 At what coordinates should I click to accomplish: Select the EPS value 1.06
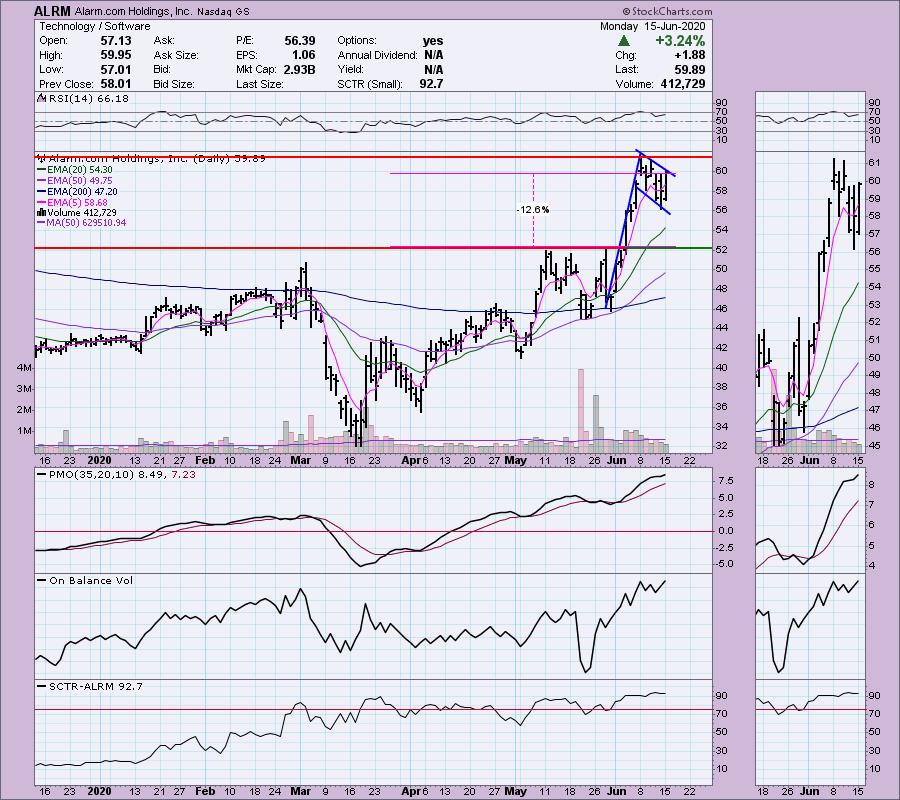click(x=304, y=55)
